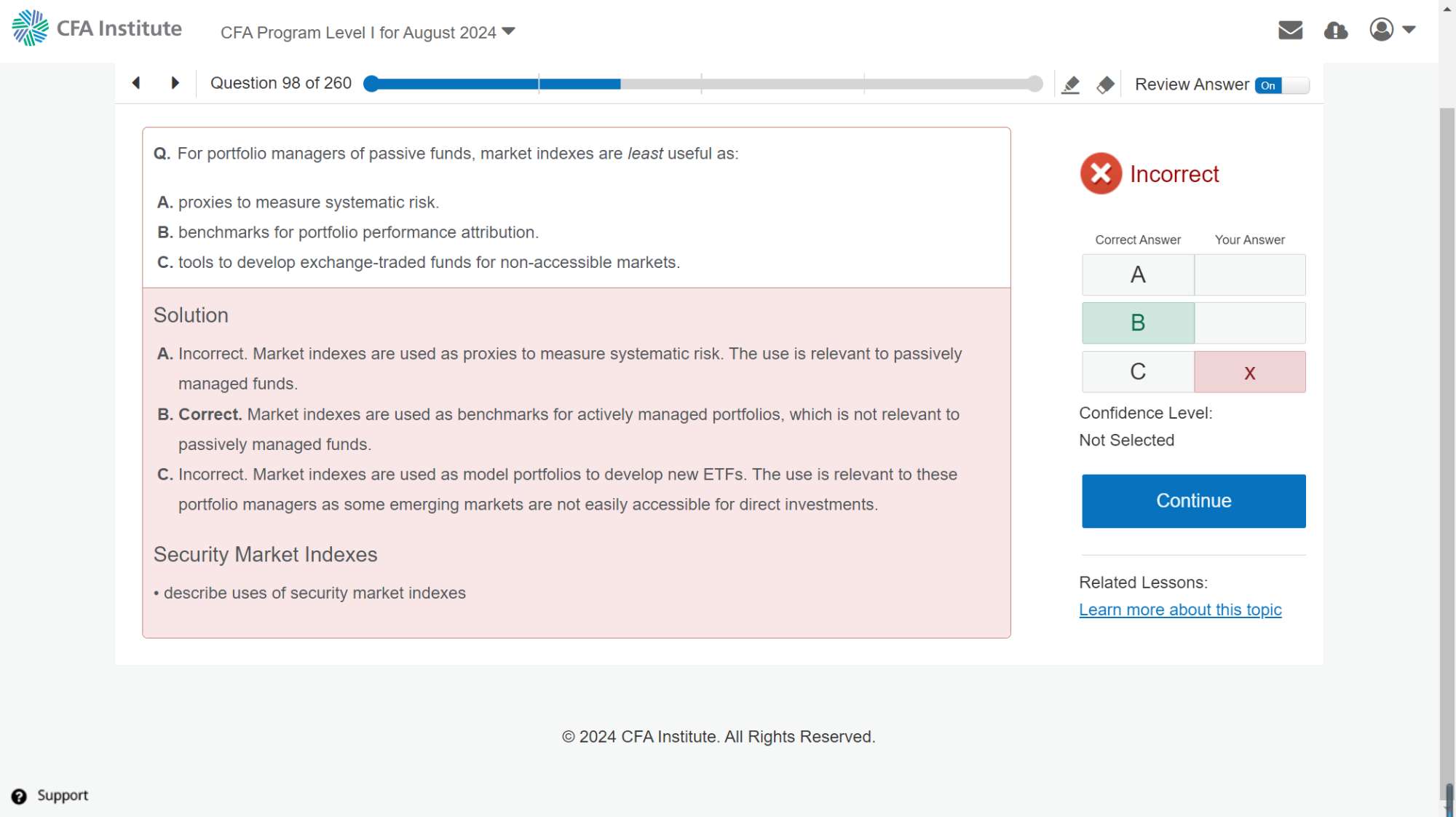Select the eraser tool icon
Screen dimensions: 1456x817
(x=1105, y=85)
